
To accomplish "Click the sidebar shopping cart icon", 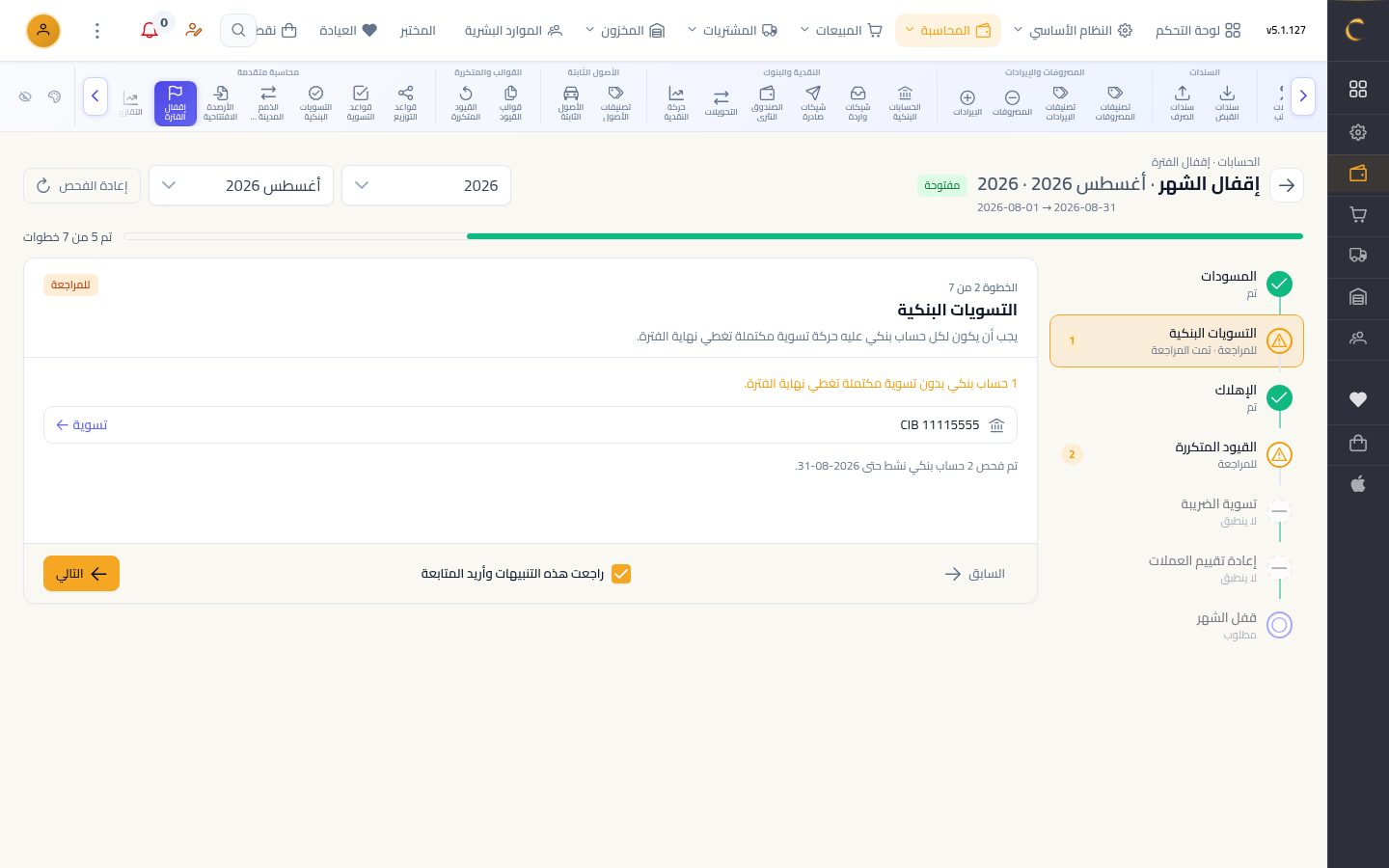I will pos(1358,215).
